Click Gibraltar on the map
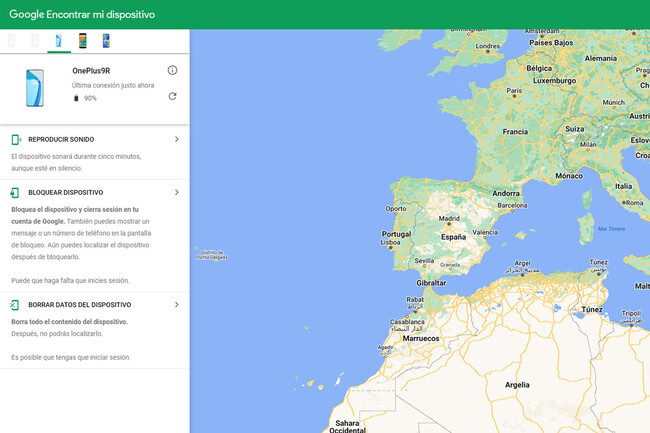Screen dimensions: 650x433 (x=431, y=283)
